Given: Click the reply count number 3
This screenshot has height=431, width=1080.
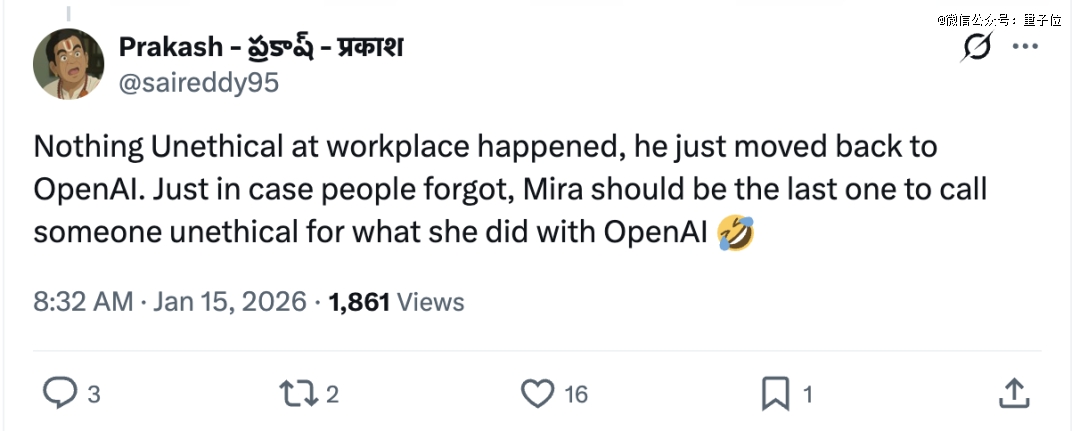Looking at the screenshot, I should click(94, 395).
